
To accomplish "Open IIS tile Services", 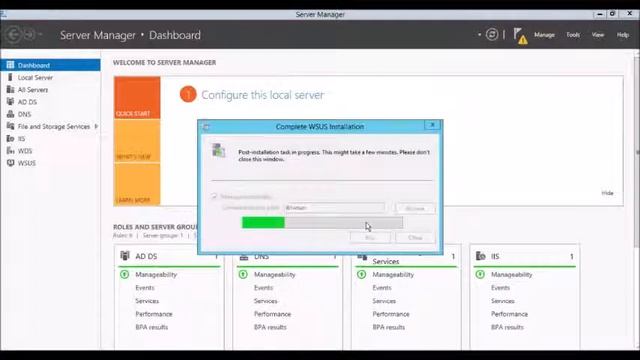I will (x=502, y=301).
